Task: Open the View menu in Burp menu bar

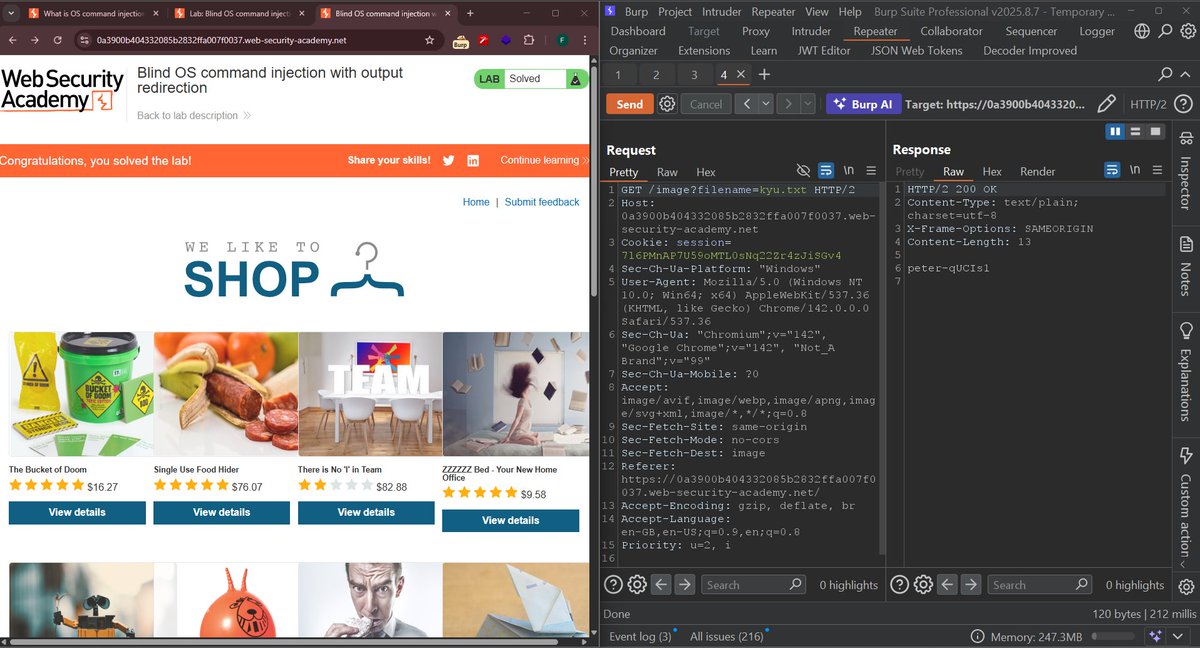Action: [817, 12]
